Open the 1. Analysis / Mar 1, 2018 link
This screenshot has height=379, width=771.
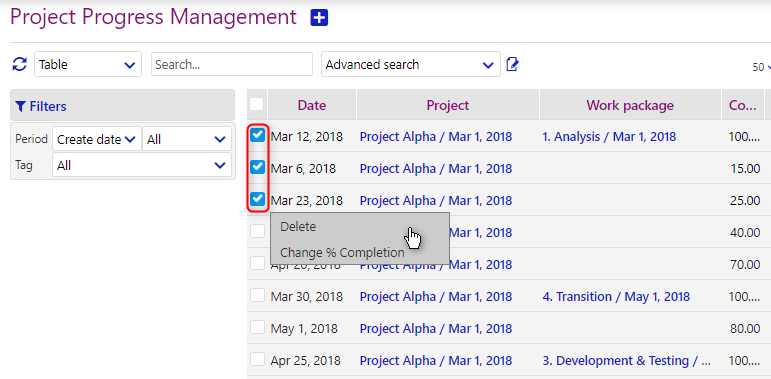pyautogui.click(x=609, y=137)
